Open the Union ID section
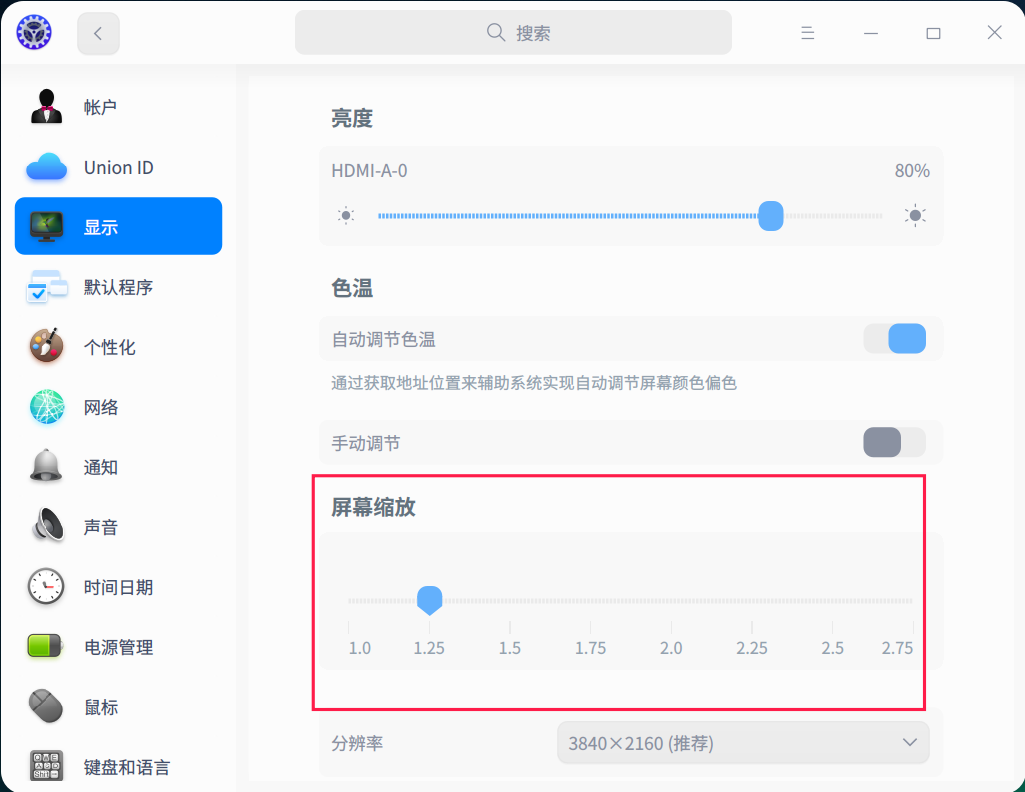The width and height of the screenshot is (1025, 792). 118,167
